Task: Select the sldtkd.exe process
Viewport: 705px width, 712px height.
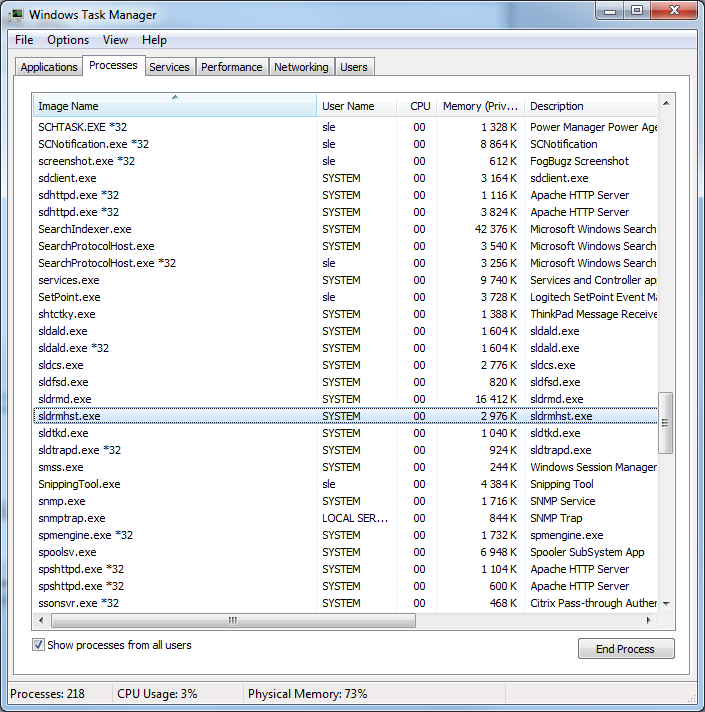Action: click(345, 433)
